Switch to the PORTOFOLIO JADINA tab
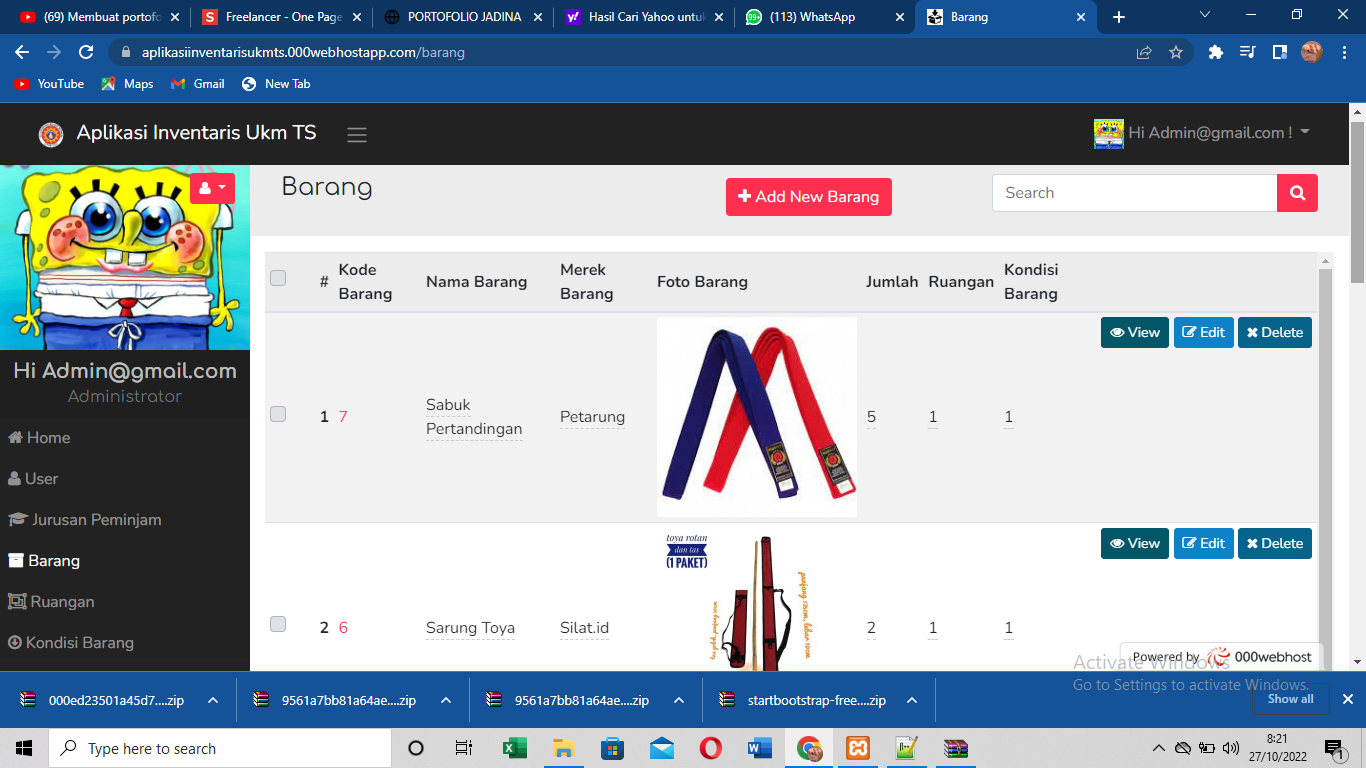The width and height of the screenshot is (1366, 768). [x=464, y=17]
